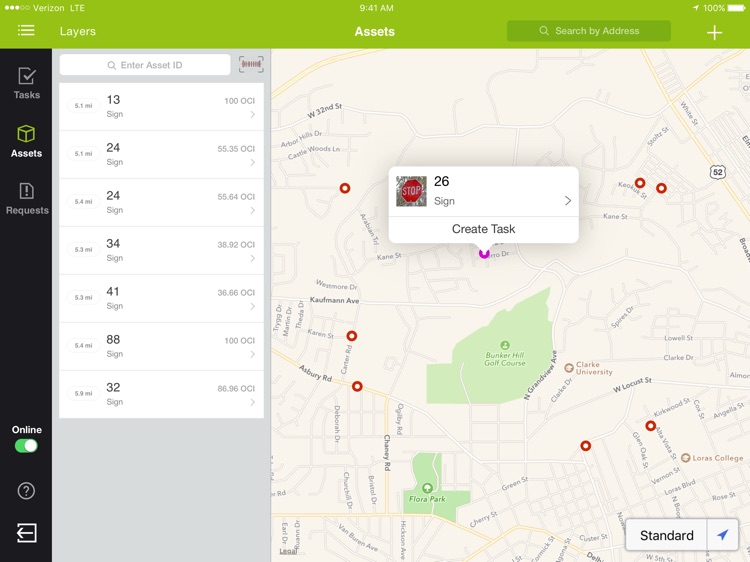750x562 pixels.
Task: Tap the current location arrow icon
Action: pos(723,535)
